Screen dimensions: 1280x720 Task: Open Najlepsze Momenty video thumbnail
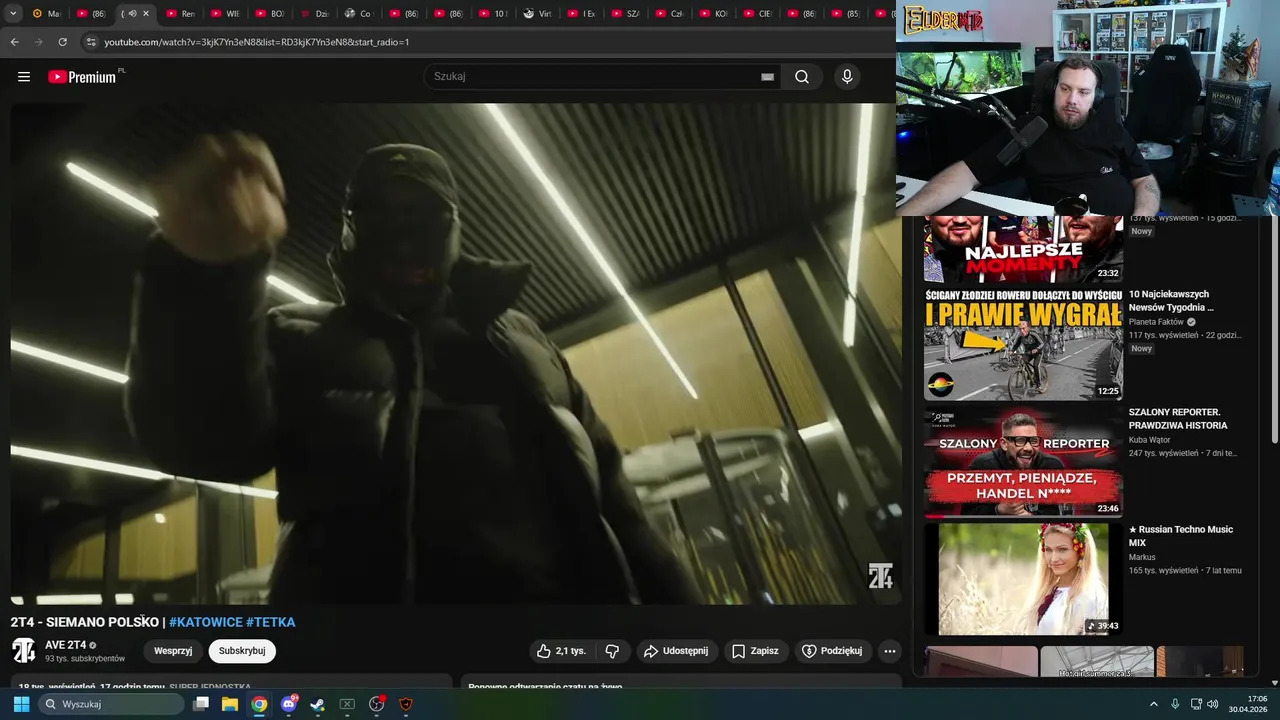(1023, 249)
